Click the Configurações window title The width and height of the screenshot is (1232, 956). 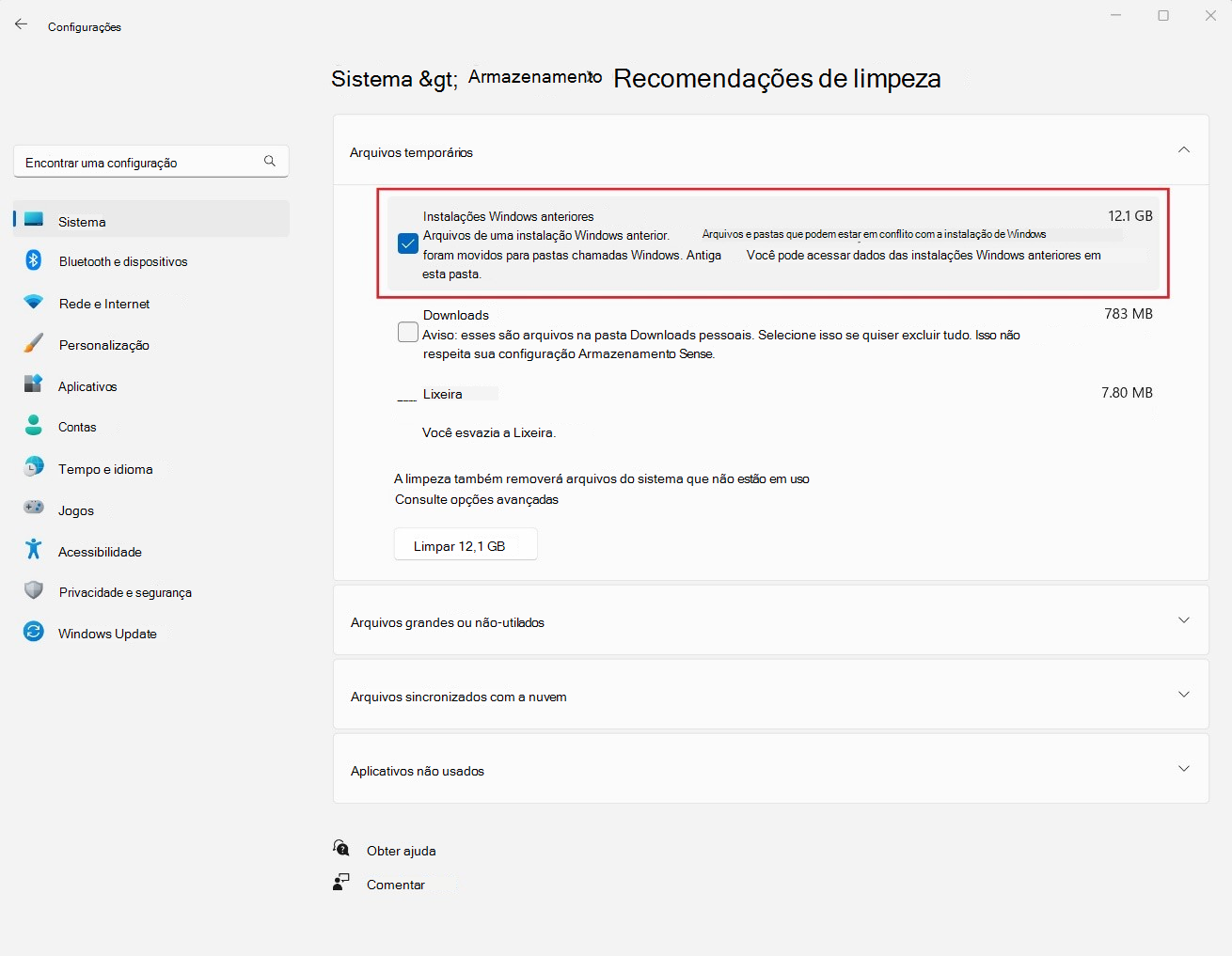[x=85, y=27]
